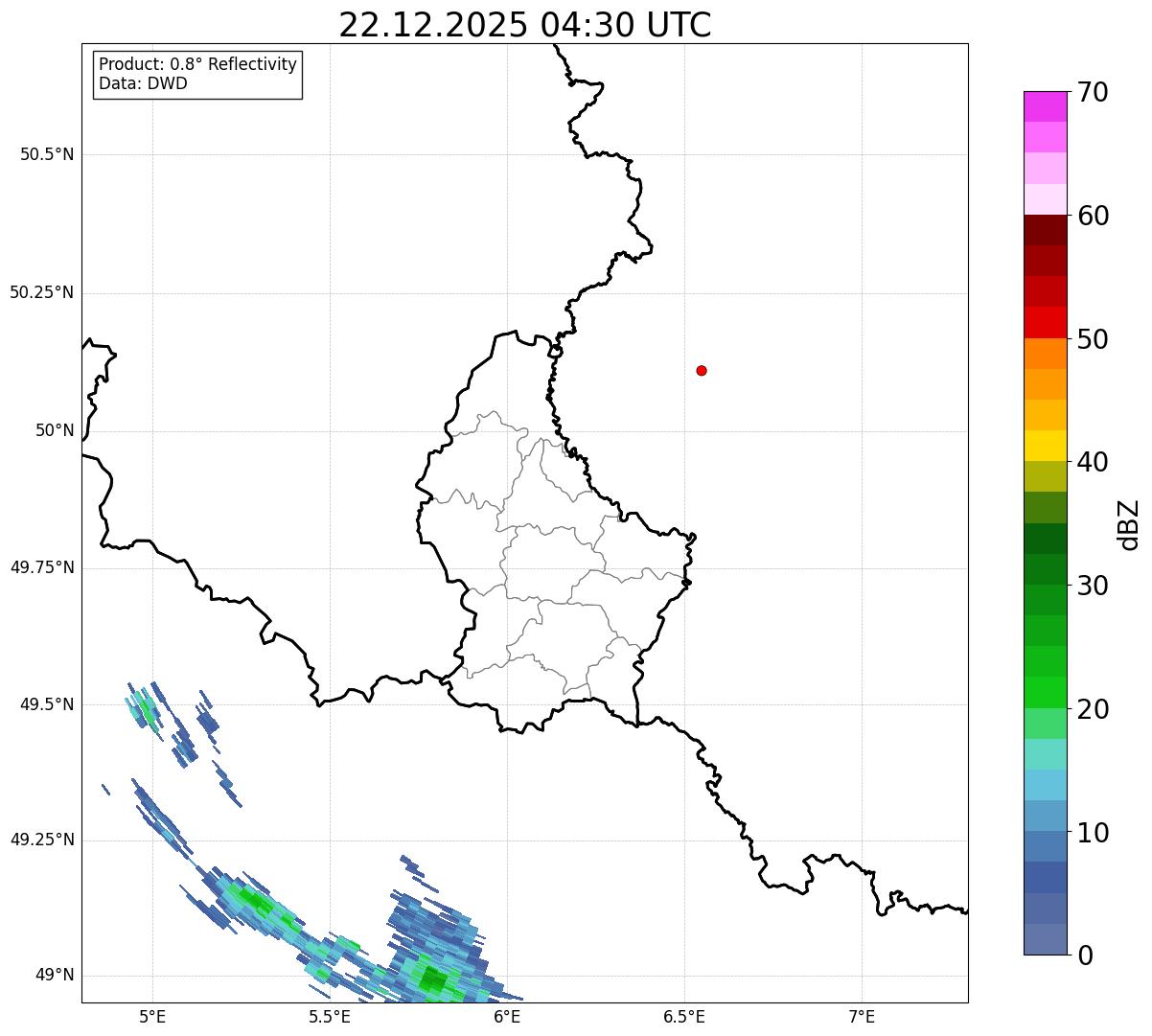Click the 49.75°N latitude label
Image resolution: width=1152 pixels, height=1036 pixels.
[x=42, y=567]
